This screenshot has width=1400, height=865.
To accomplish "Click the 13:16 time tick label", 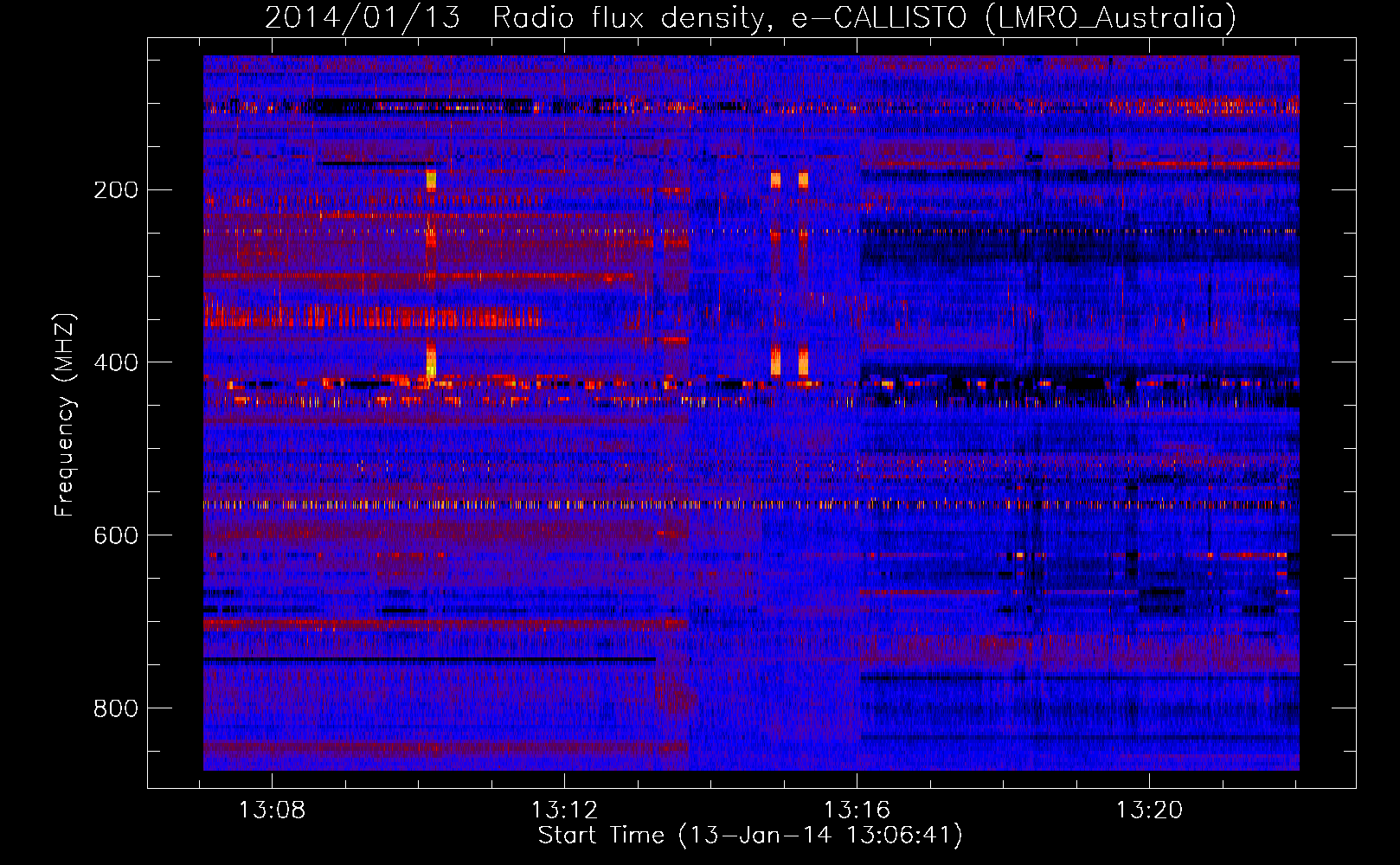I will (857, 811).
